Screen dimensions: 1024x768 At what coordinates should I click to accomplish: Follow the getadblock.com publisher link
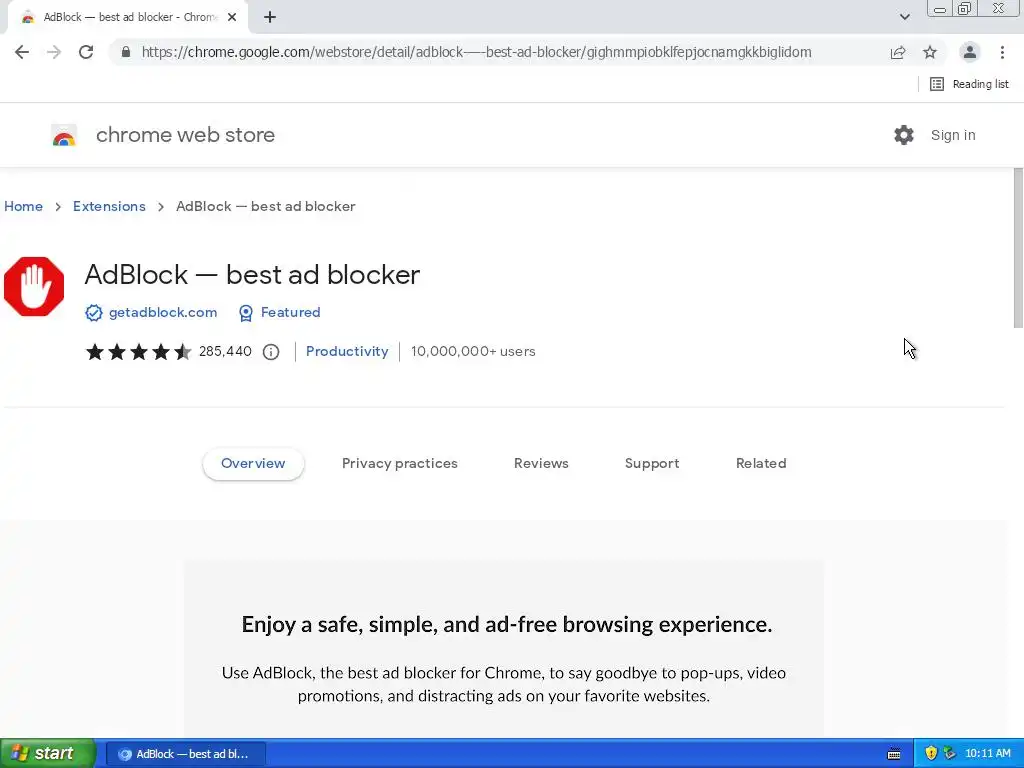[163, 312]
